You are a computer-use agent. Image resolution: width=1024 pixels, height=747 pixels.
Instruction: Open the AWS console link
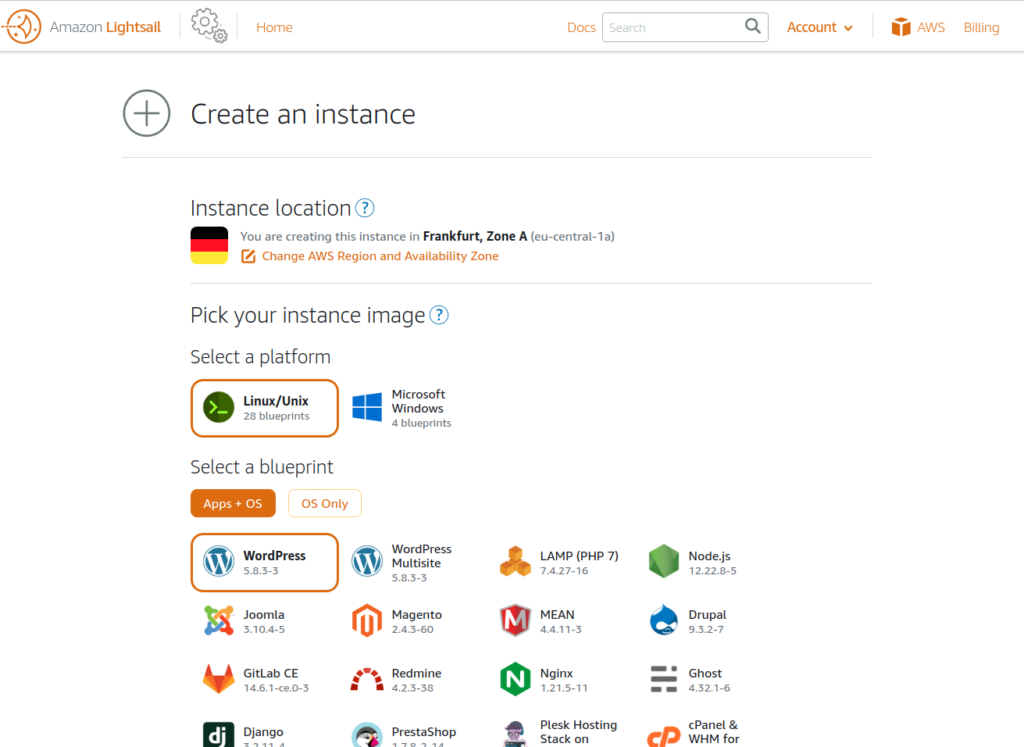tap(918, 27)
